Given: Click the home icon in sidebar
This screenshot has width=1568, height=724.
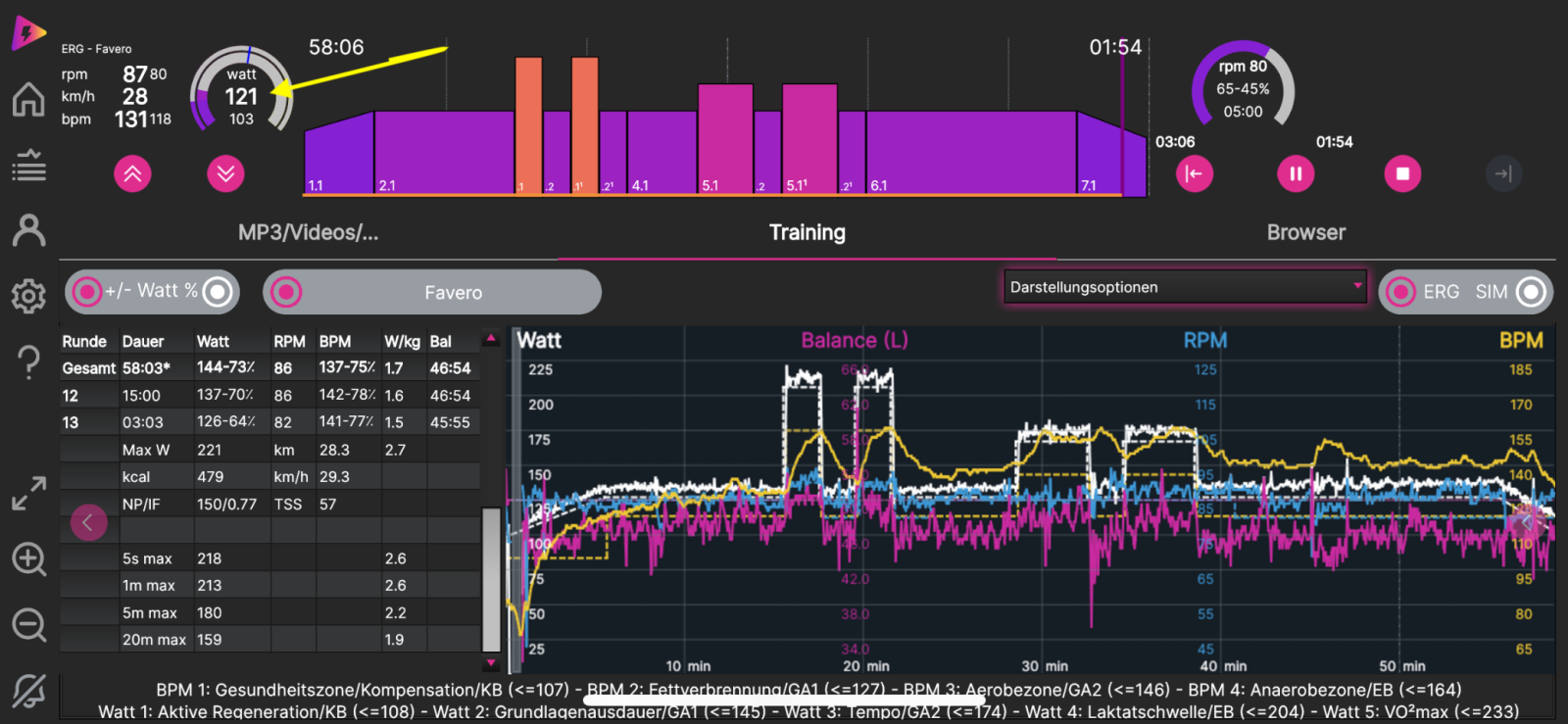Looking at the screenshot, I should pos(28,99).
